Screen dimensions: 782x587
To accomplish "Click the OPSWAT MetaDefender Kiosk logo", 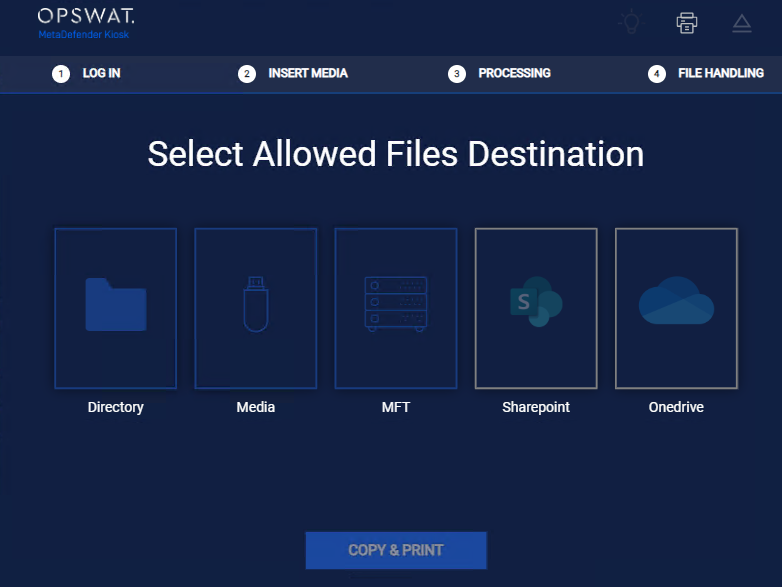I will pyautogui.click(x=86, y=23).
